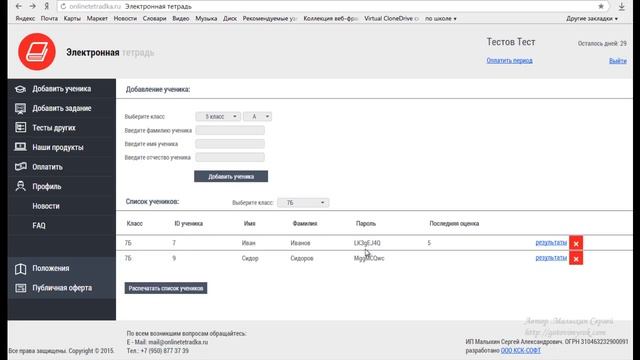The height and width of the screenshot is (360, 640).
Task: Click the person icon beside Профиль
Action: (x=20, y=186)
